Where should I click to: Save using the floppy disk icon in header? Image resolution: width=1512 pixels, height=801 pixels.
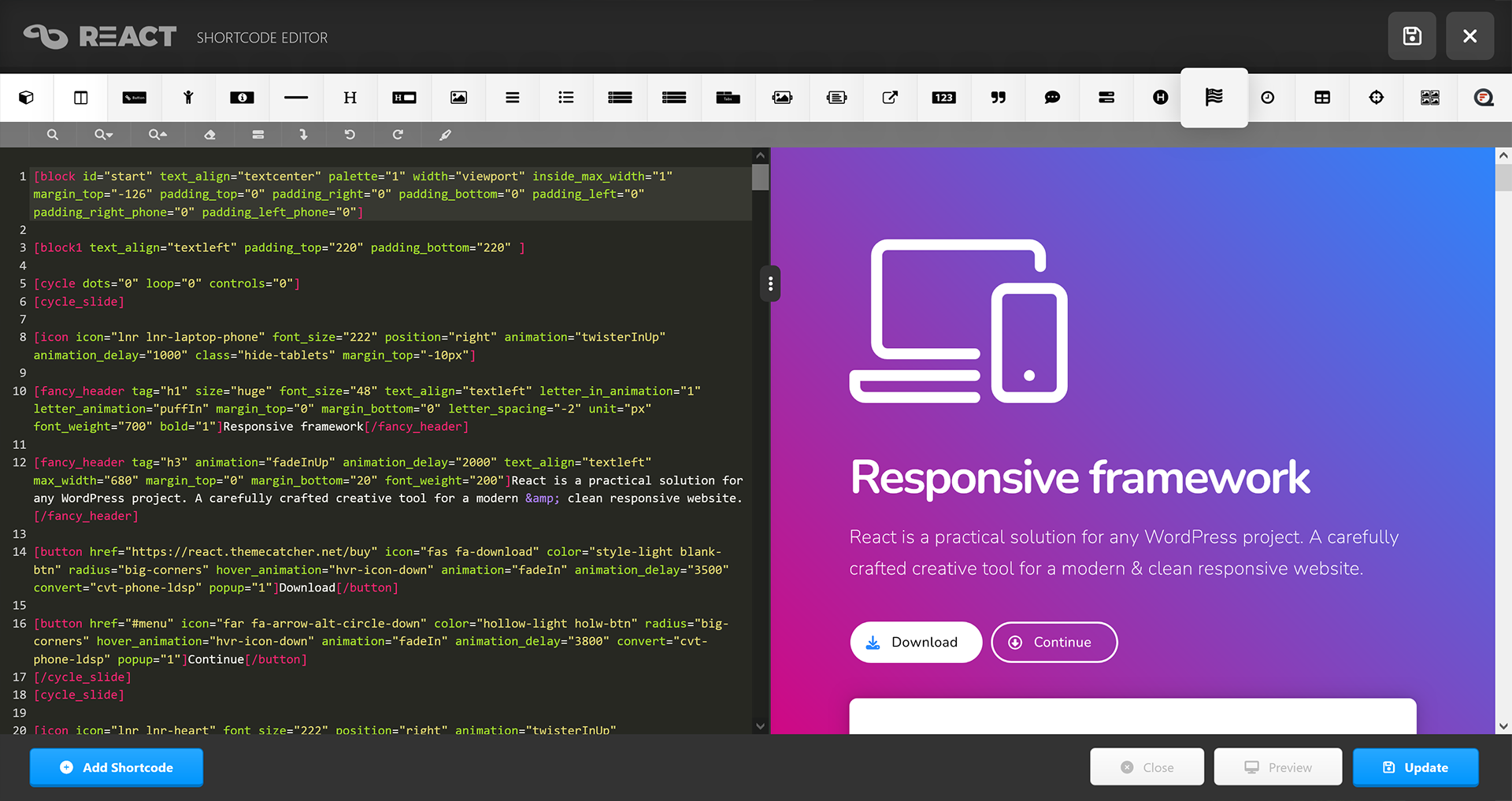point(1412,36)
